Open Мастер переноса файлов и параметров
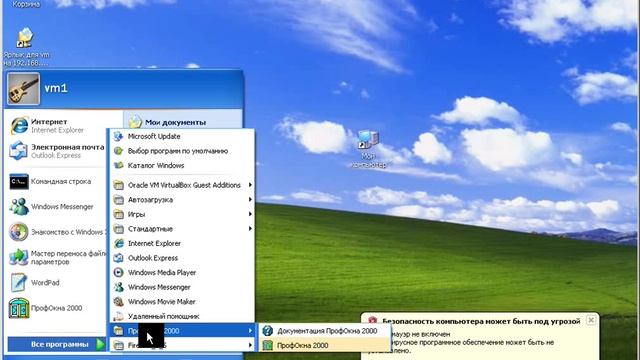 click(56, 258)
